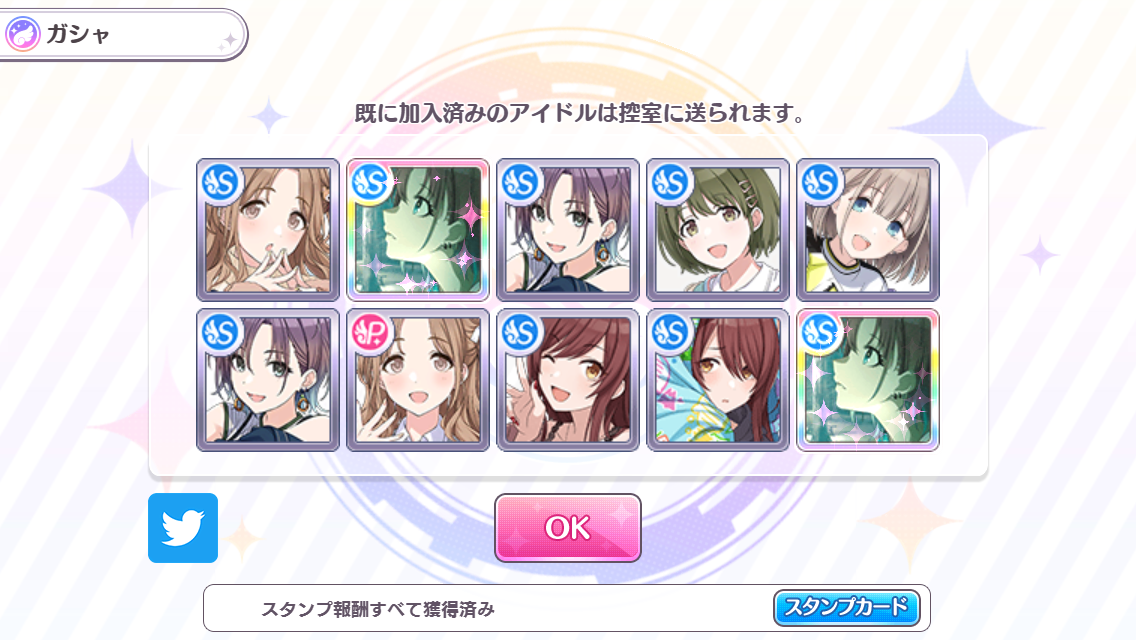Click the S badge on the first card
This screenshot has height=640, width=1136.
[220, 183]
